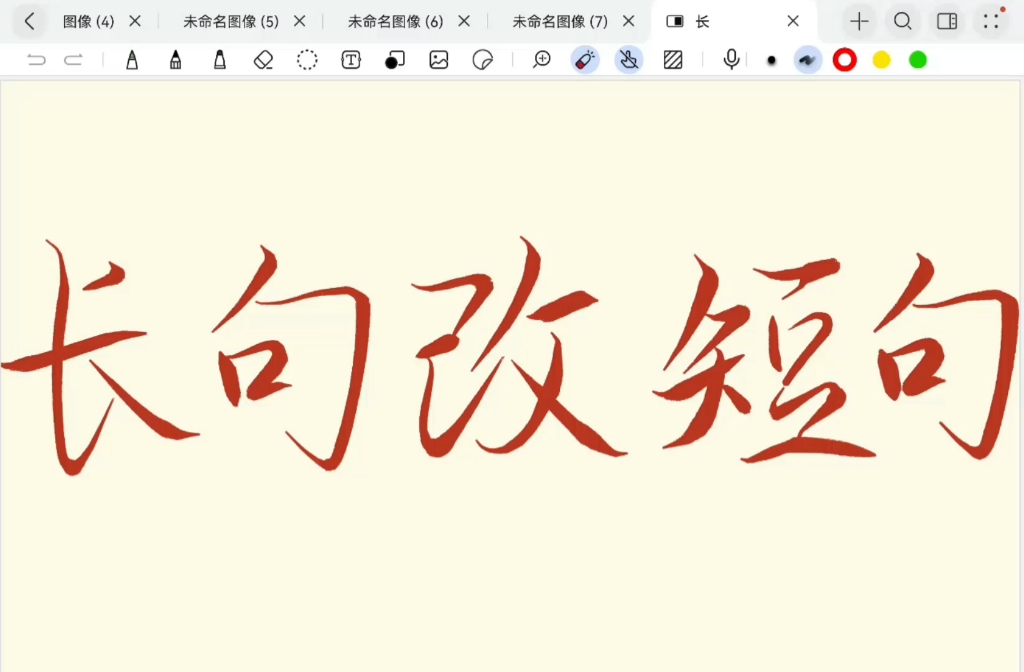Viewport: 1024px width, 672px height.
Task: Add a new tab with plus icon
Action: 859,22
